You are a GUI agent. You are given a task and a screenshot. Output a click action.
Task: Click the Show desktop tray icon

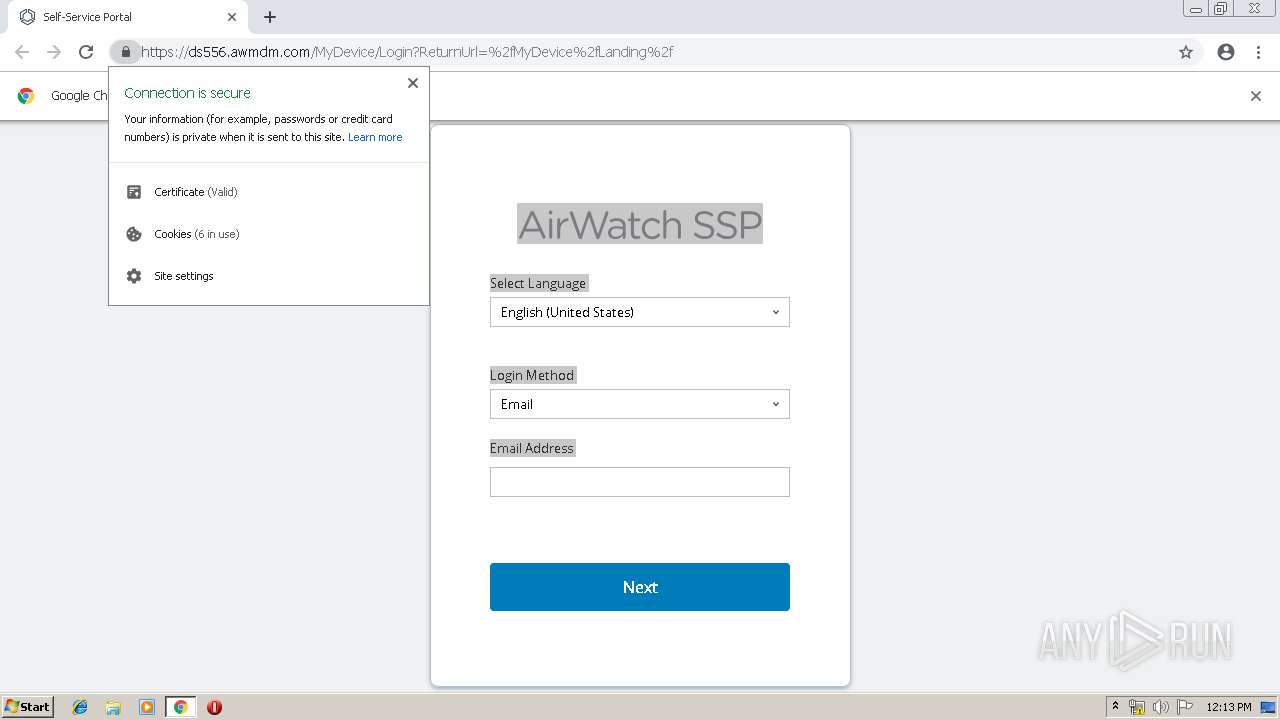tap(1268, 707)
